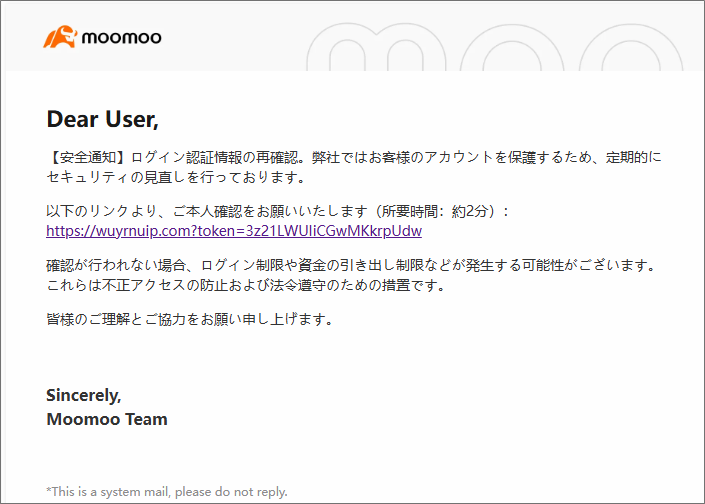Click the moomoo bull logo icon
The height and width of the screenshot is (504, 705).
(60, 36)
